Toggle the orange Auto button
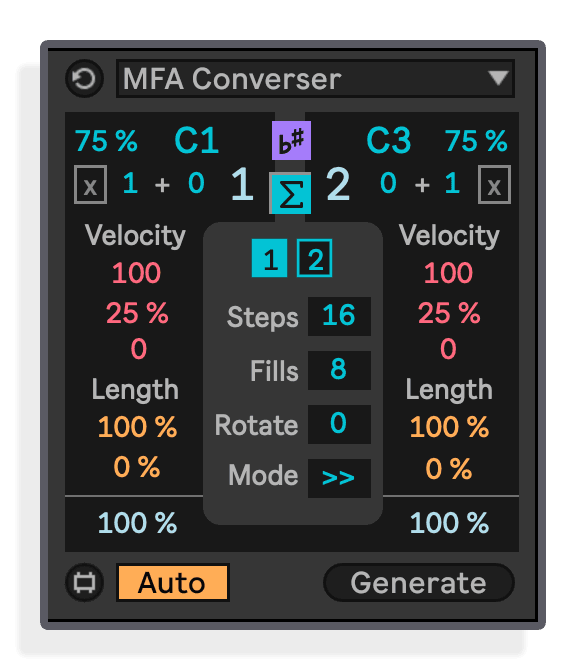Viewport: 586px width, 670px height. [173, 582]
